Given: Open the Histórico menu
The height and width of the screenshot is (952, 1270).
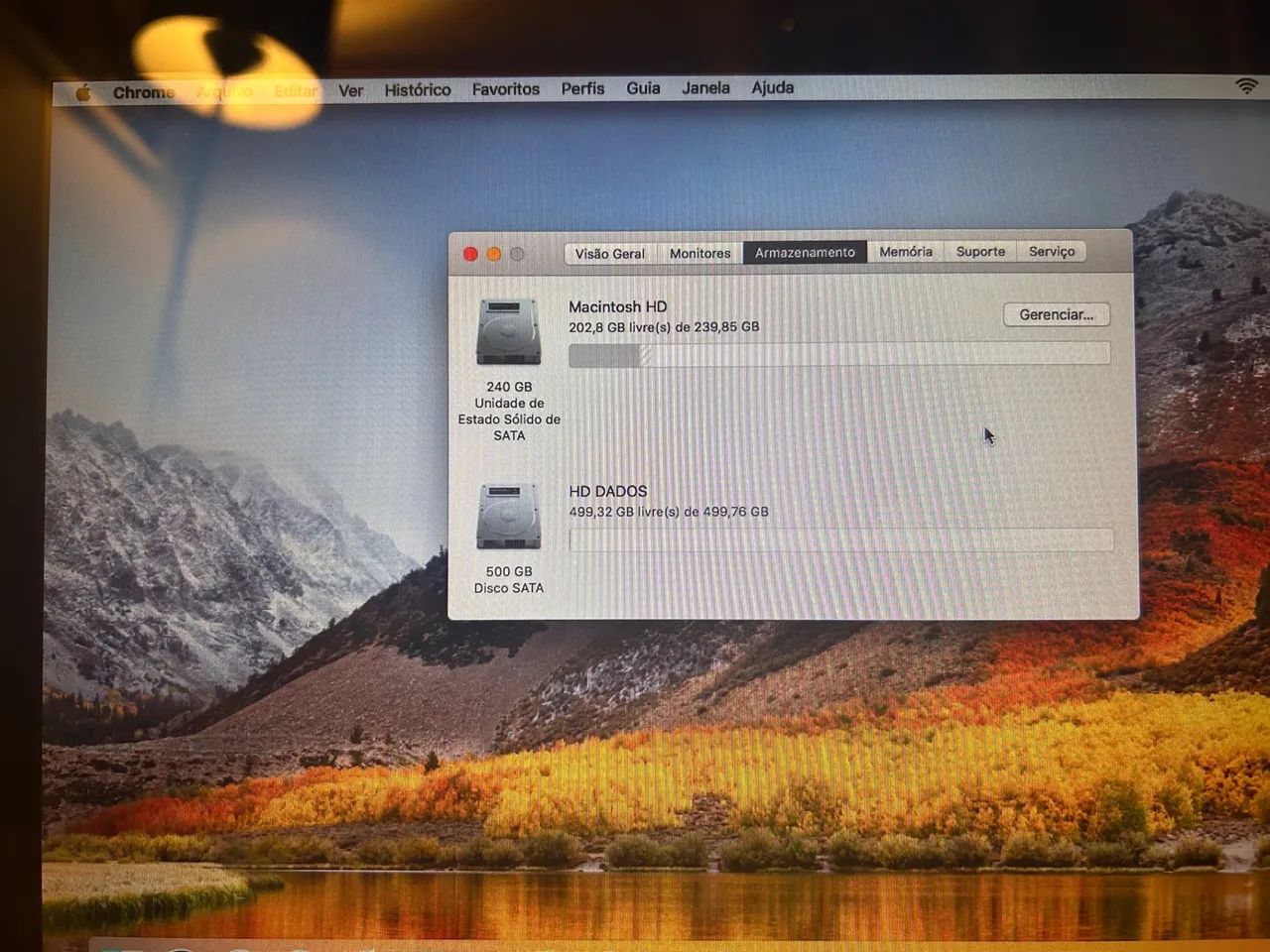Looking at the screenshot, I should pyautogui.click(x=418, y=89).
